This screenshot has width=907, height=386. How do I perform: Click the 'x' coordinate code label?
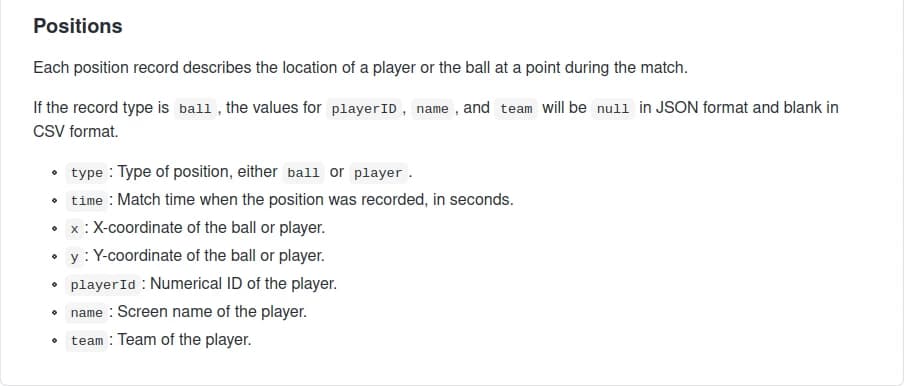tap(74, 228)
